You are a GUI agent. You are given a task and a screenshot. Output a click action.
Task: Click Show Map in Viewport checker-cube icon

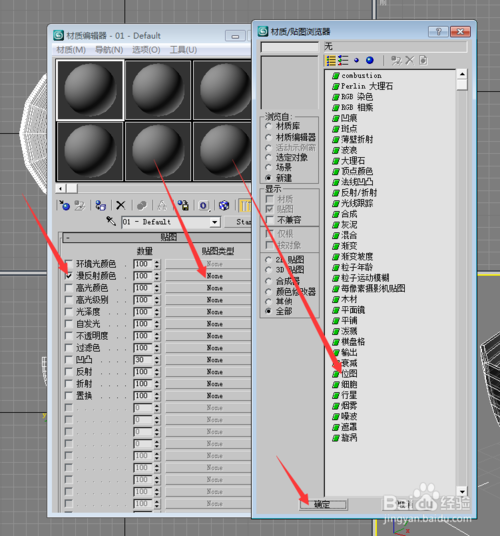(224, 205)
